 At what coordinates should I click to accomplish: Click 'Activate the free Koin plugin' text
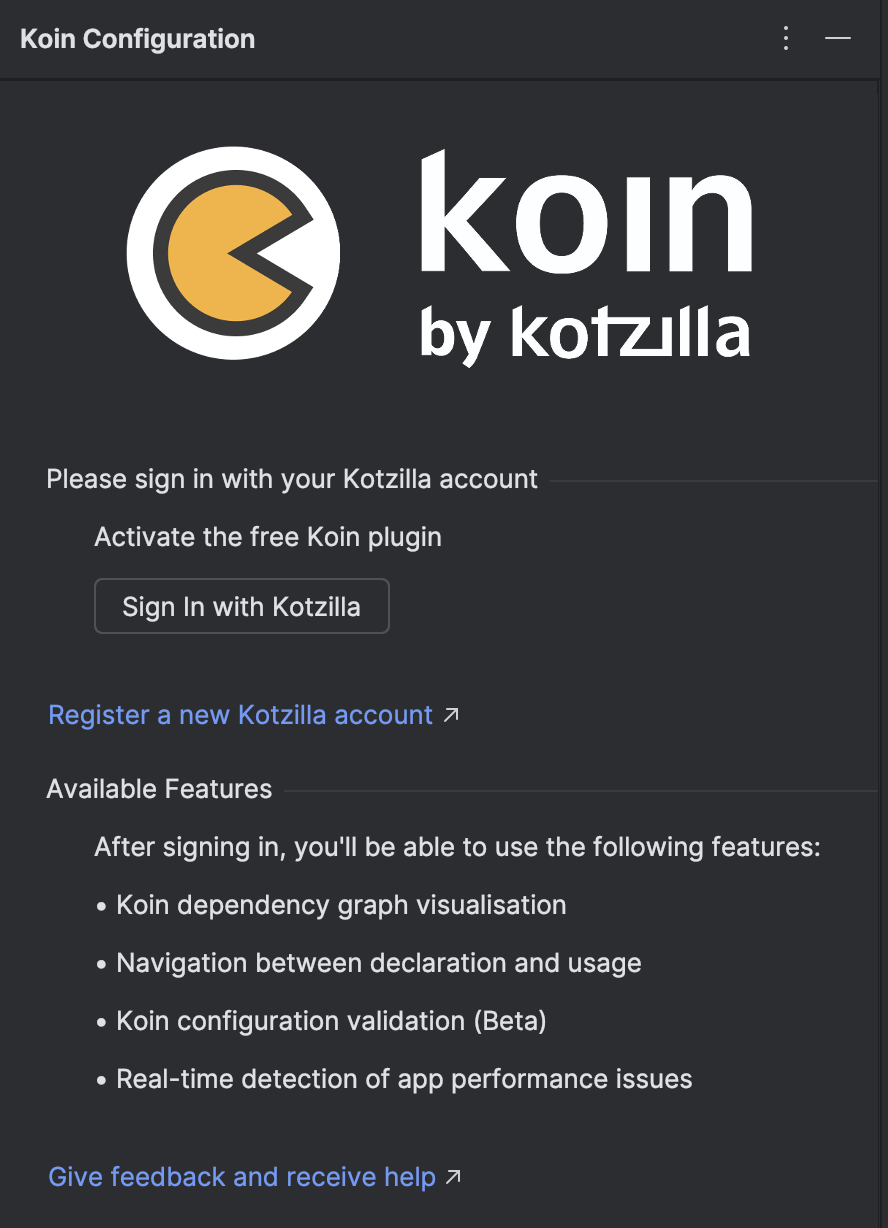click(268, 537)
